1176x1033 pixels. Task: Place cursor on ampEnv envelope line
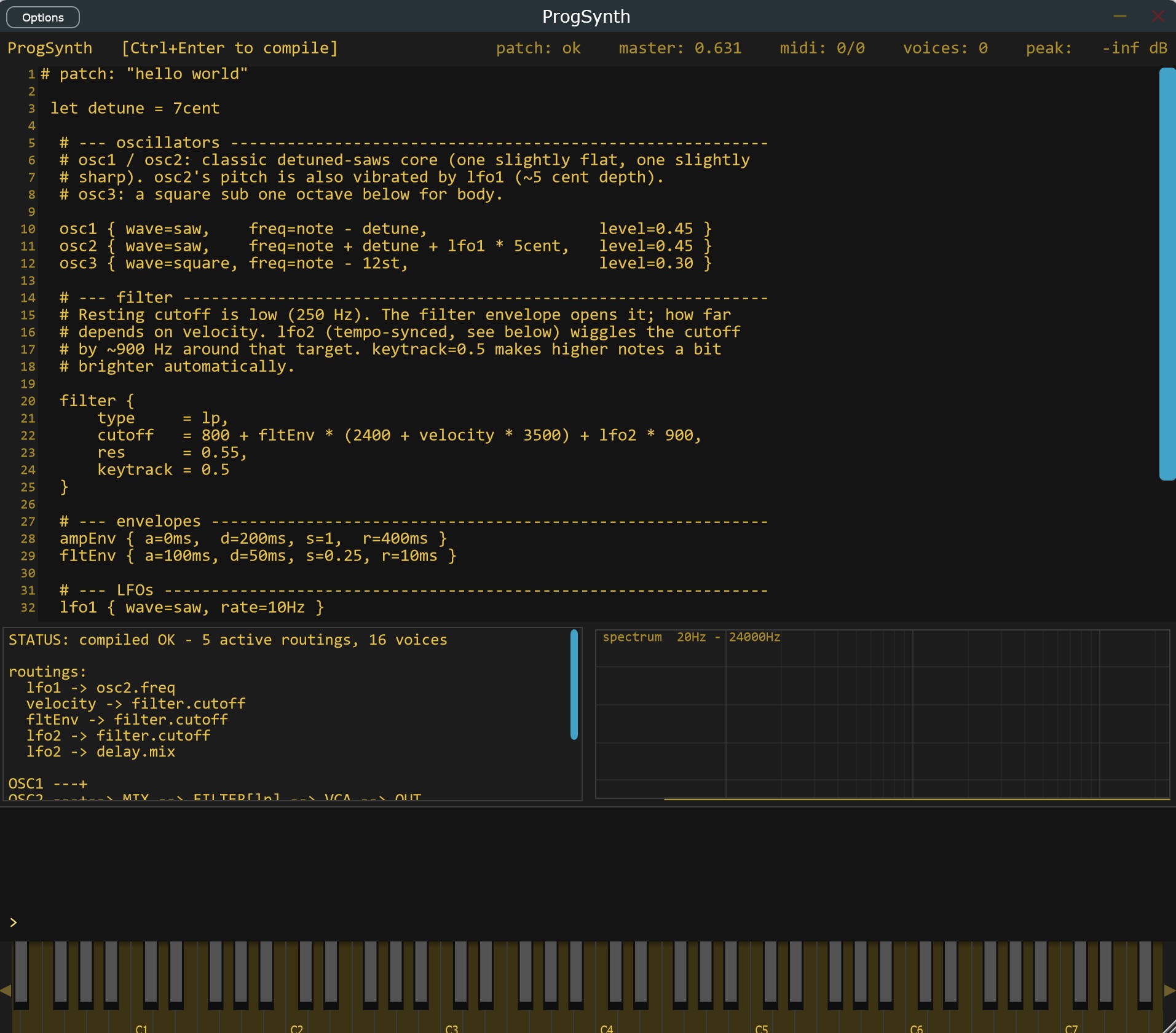point(253,538)
